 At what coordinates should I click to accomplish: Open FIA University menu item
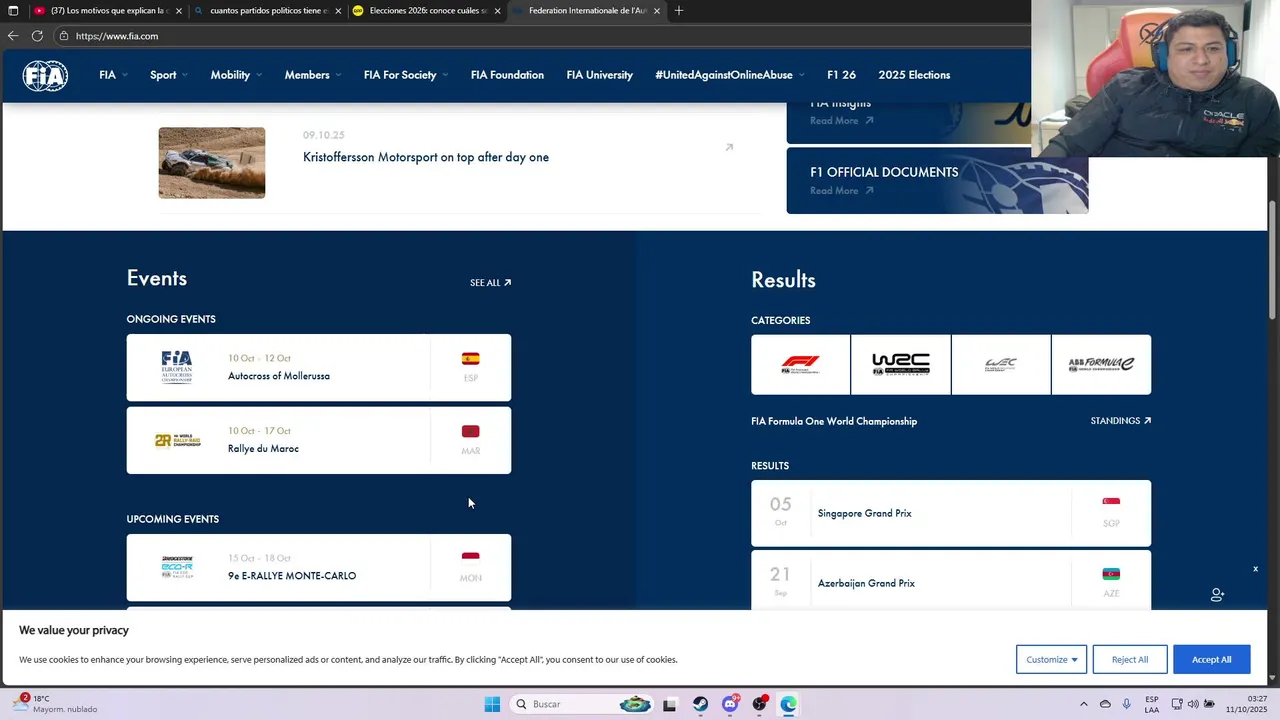(599, 75)
